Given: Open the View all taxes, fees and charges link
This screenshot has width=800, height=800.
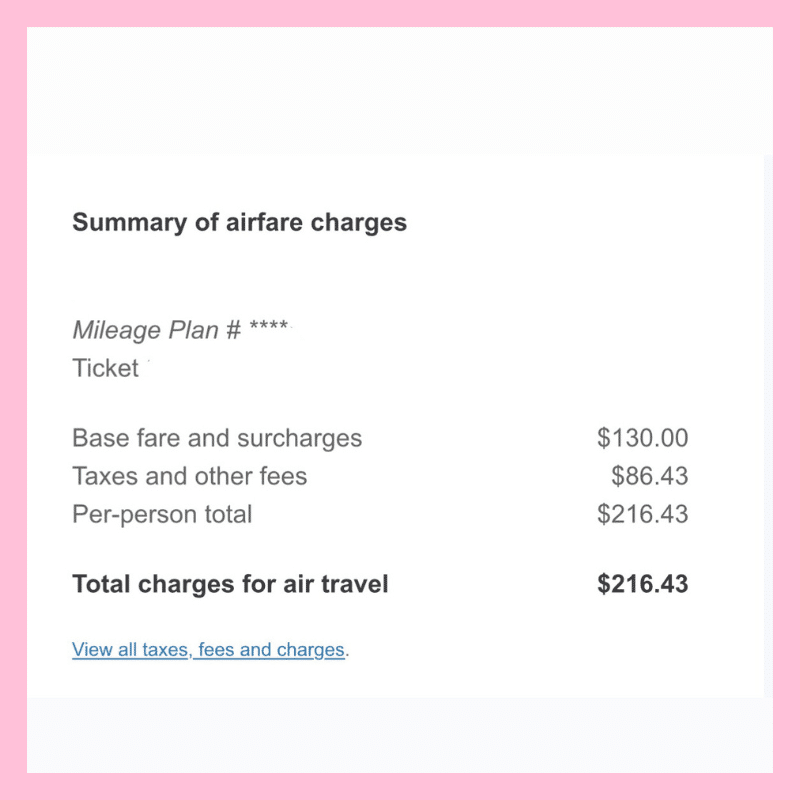Looking at the screenshot, I should coord(208,649).
